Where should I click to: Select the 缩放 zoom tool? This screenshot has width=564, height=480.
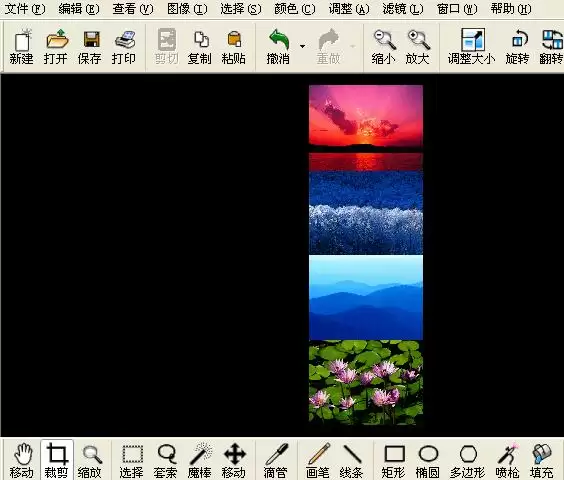click(90, 461)
